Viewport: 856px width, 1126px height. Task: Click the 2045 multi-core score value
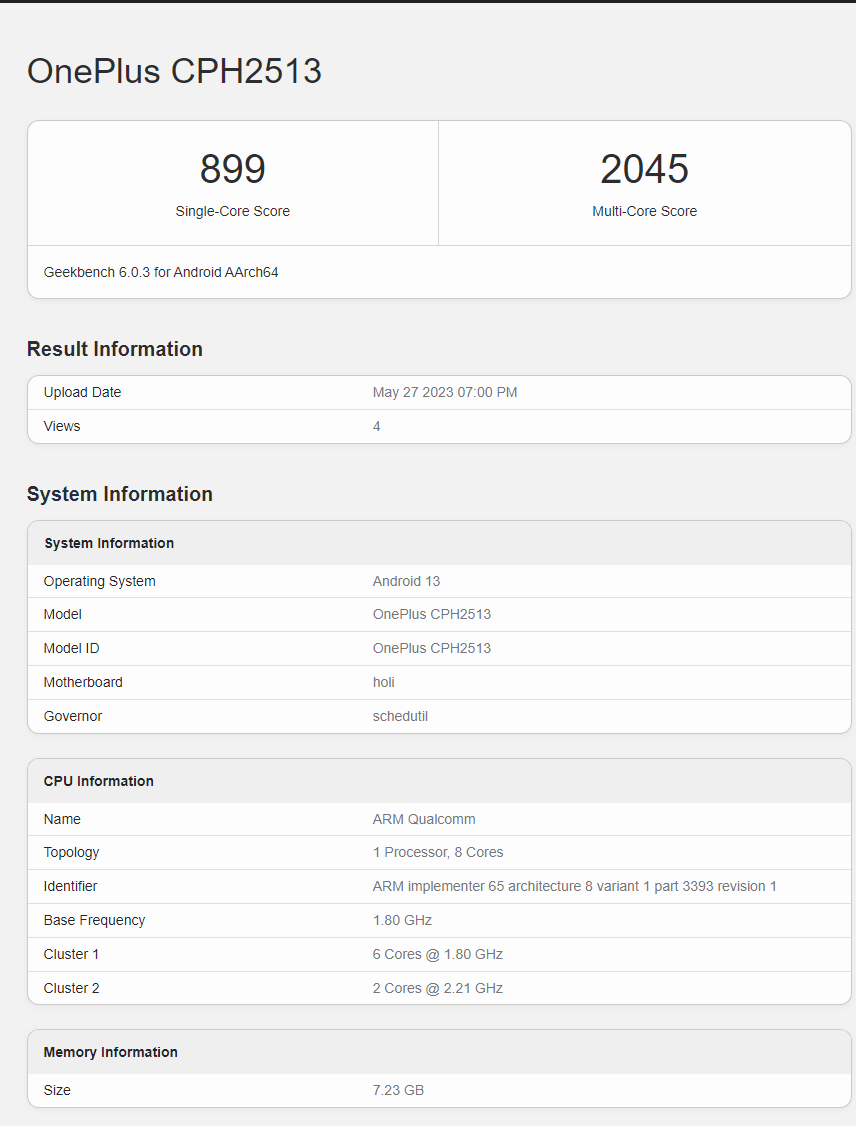click(644, 169)
